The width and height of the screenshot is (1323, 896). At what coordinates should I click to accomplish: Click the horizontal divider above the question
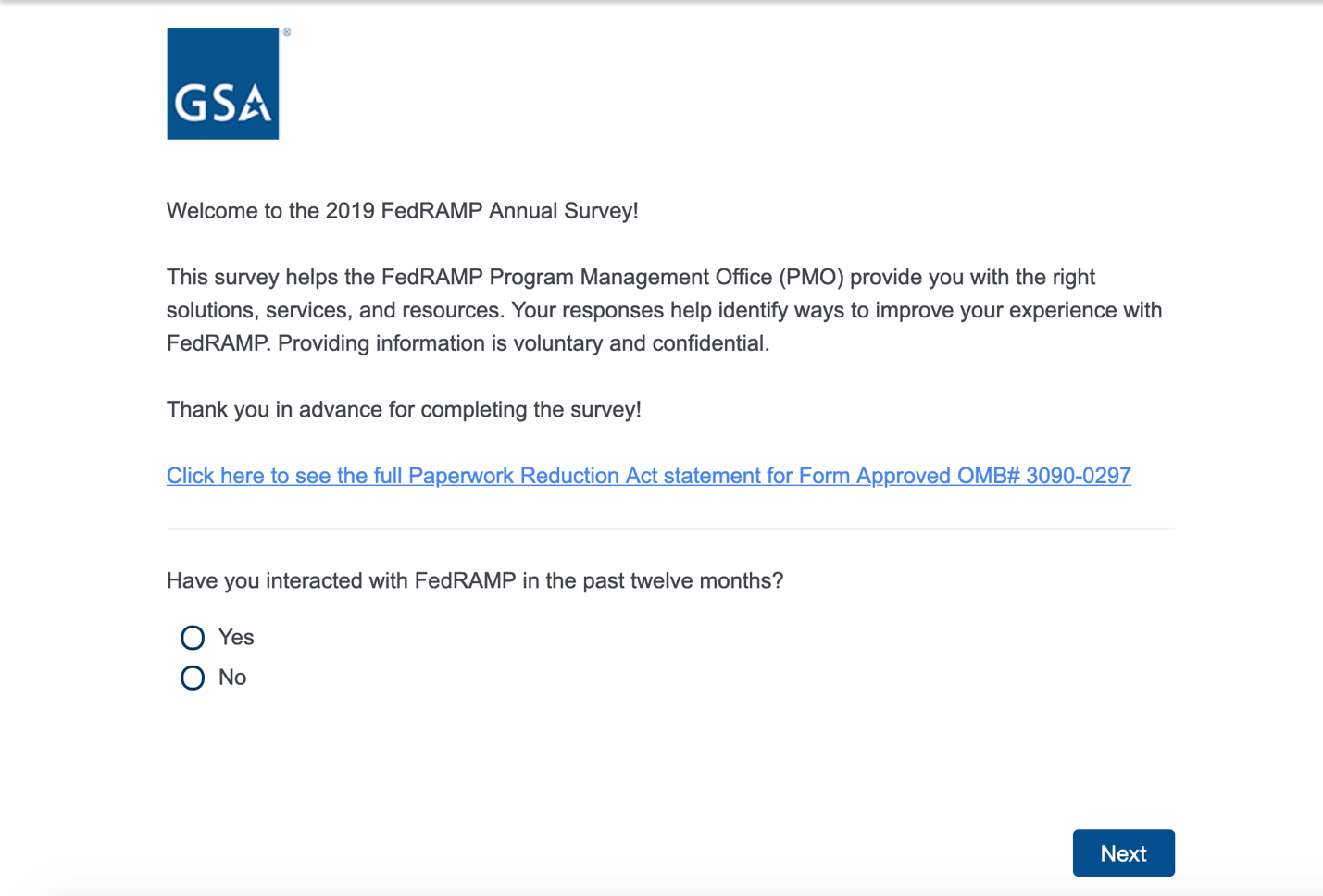[x=670, y=529]
